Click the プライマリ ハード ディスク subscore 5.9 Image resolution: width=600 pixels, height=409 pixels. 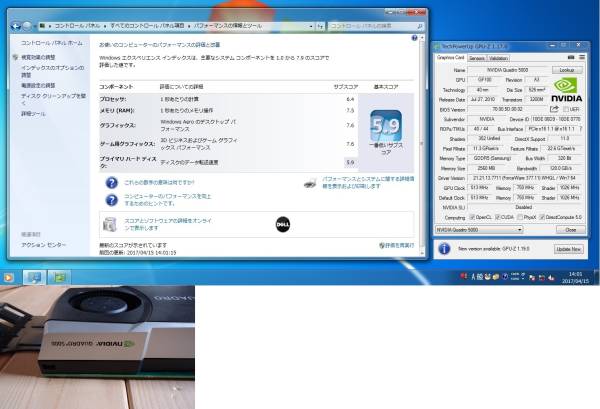[350, 162]
